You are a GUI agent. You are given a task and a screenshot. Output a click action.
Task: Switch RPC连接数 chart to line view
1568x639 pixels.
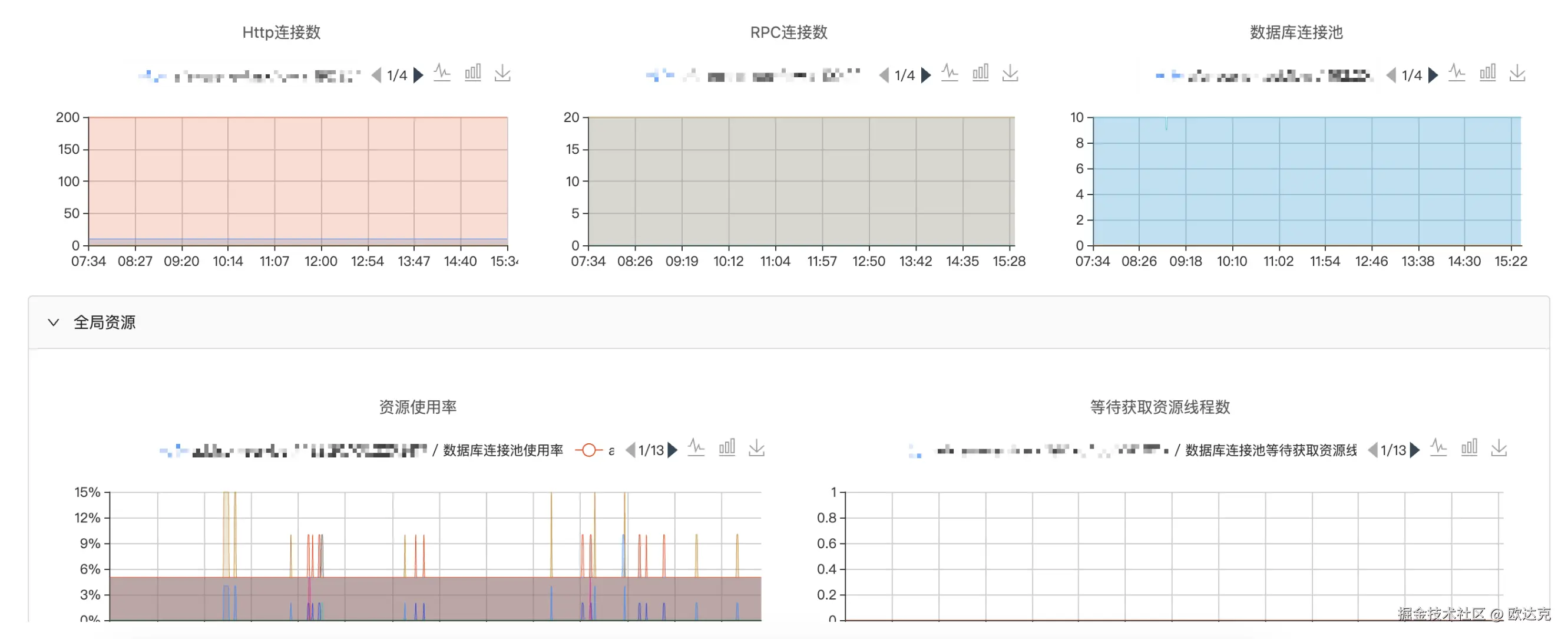(x=950, y=73)
